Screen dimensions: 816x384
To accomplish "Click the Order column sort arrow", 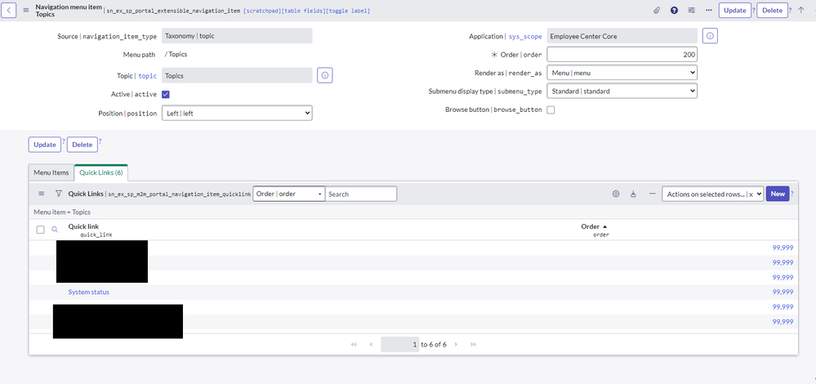I will tap(605, 227).
